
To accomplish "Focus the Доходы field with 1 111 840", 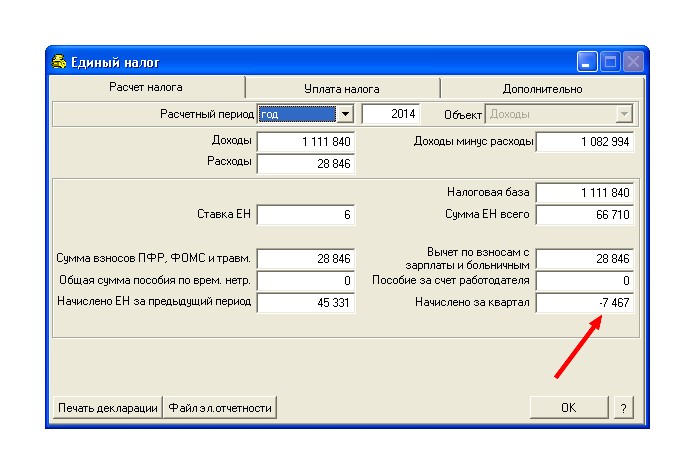I will click(x=306, y=142).
